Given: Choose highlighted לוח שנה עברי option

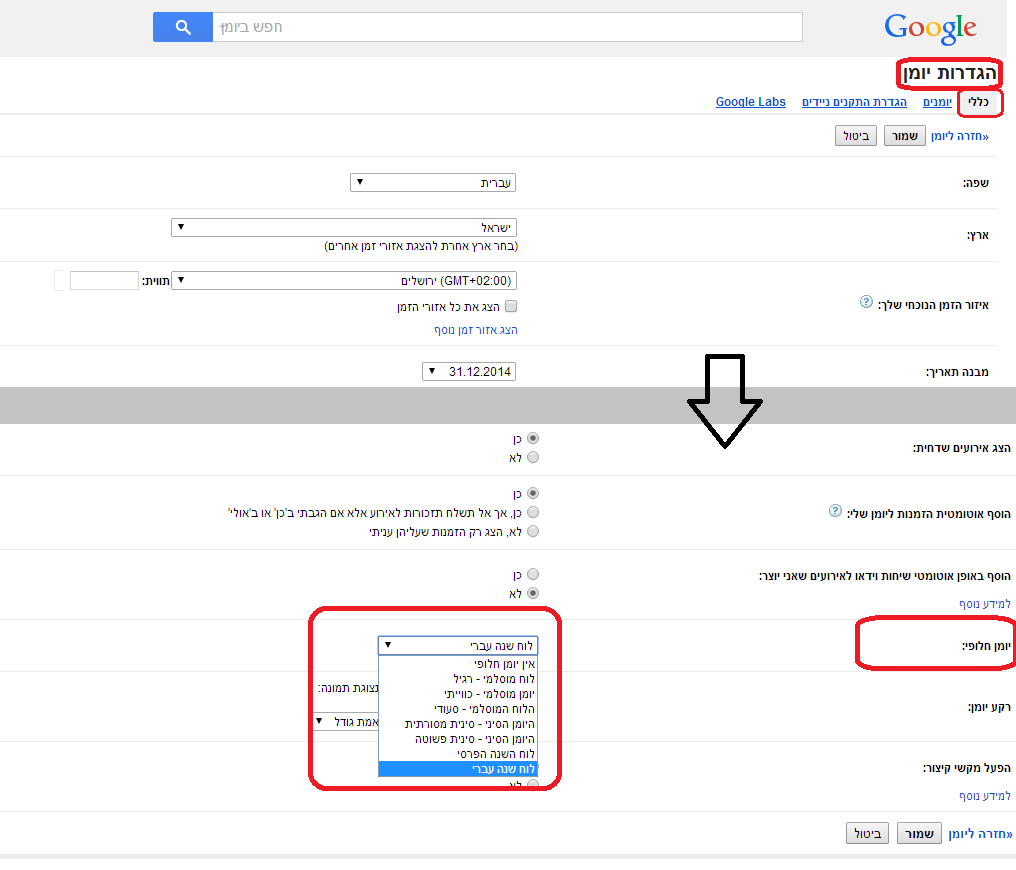Looking at the screenshot, I should coord(458,769).
